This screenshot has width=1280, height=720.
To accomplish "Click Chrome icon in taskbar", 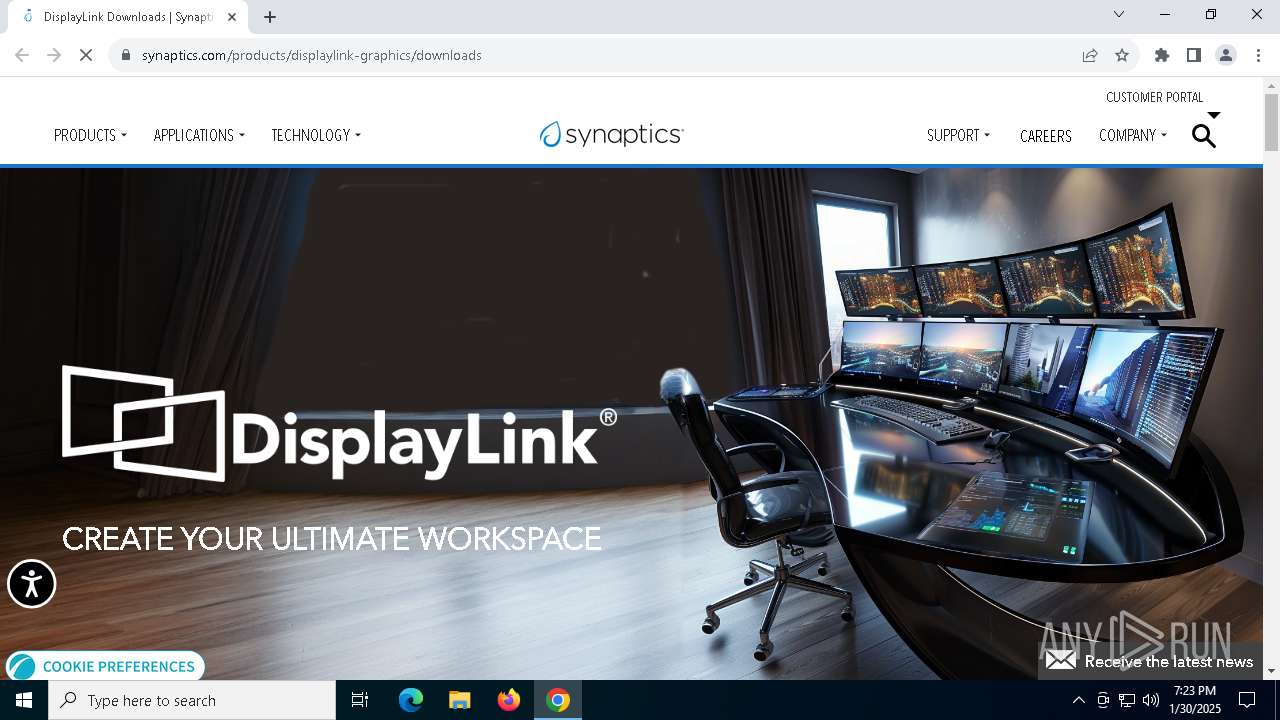I will pyautogui.click(x=558, y=700).
